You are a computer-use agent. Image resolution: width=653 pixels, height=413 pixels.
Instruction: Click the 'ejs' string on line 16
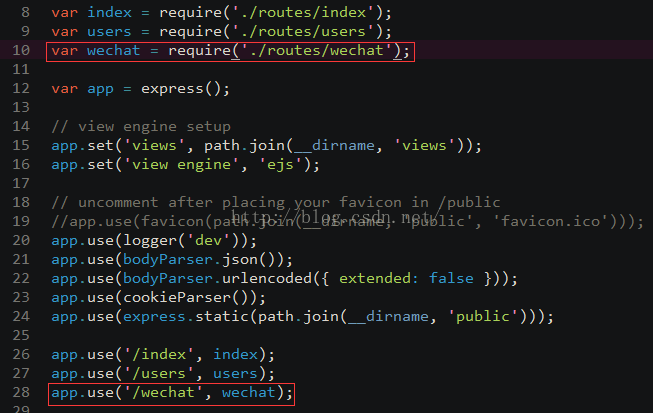(280, 165)
